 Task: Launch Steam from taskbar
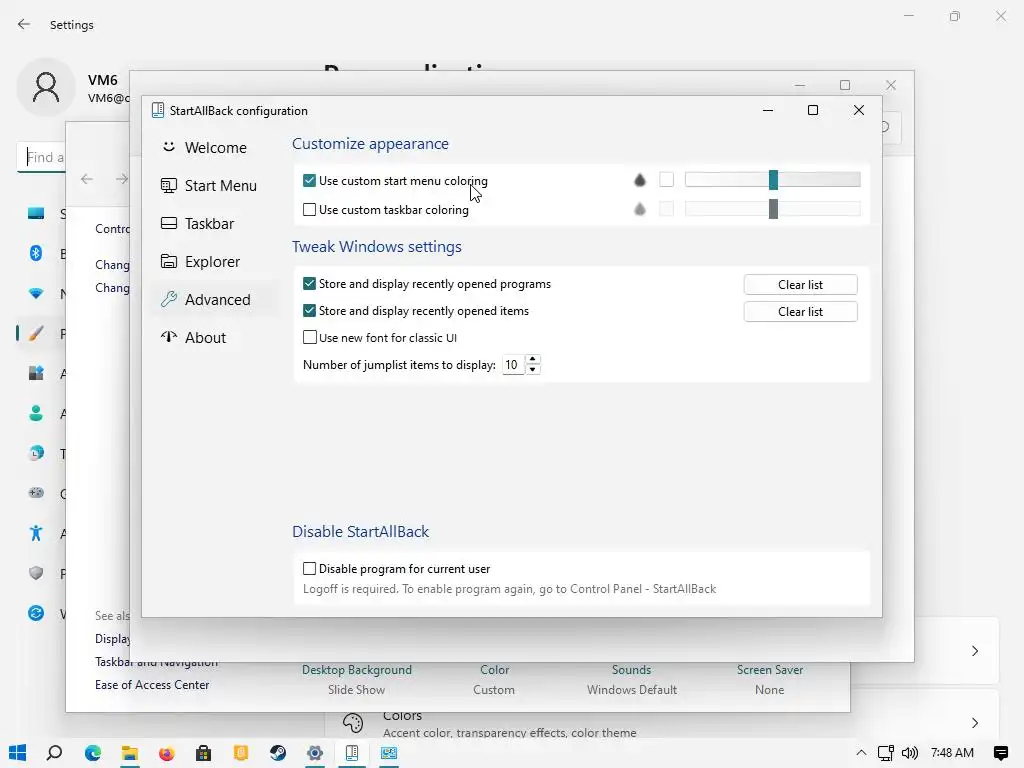click(x=278, y=753)
